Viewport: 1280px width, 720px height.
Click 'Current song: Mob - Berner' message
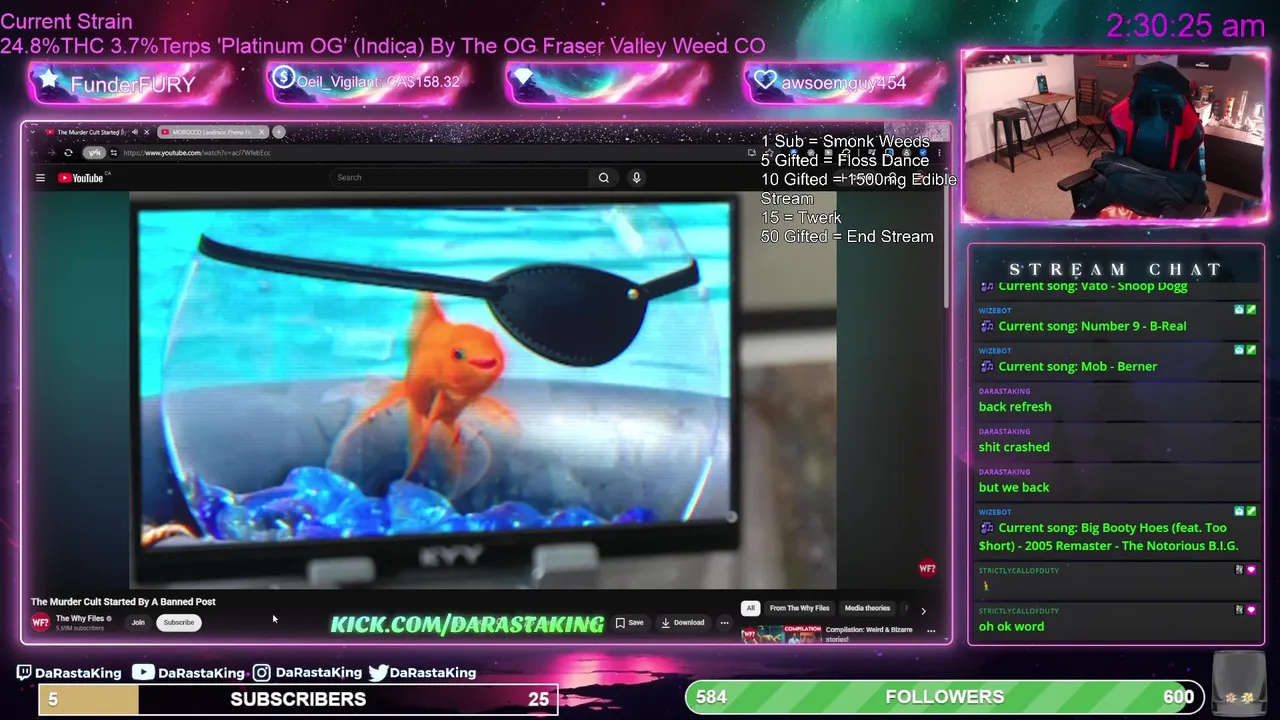[x=1077, y=367]
